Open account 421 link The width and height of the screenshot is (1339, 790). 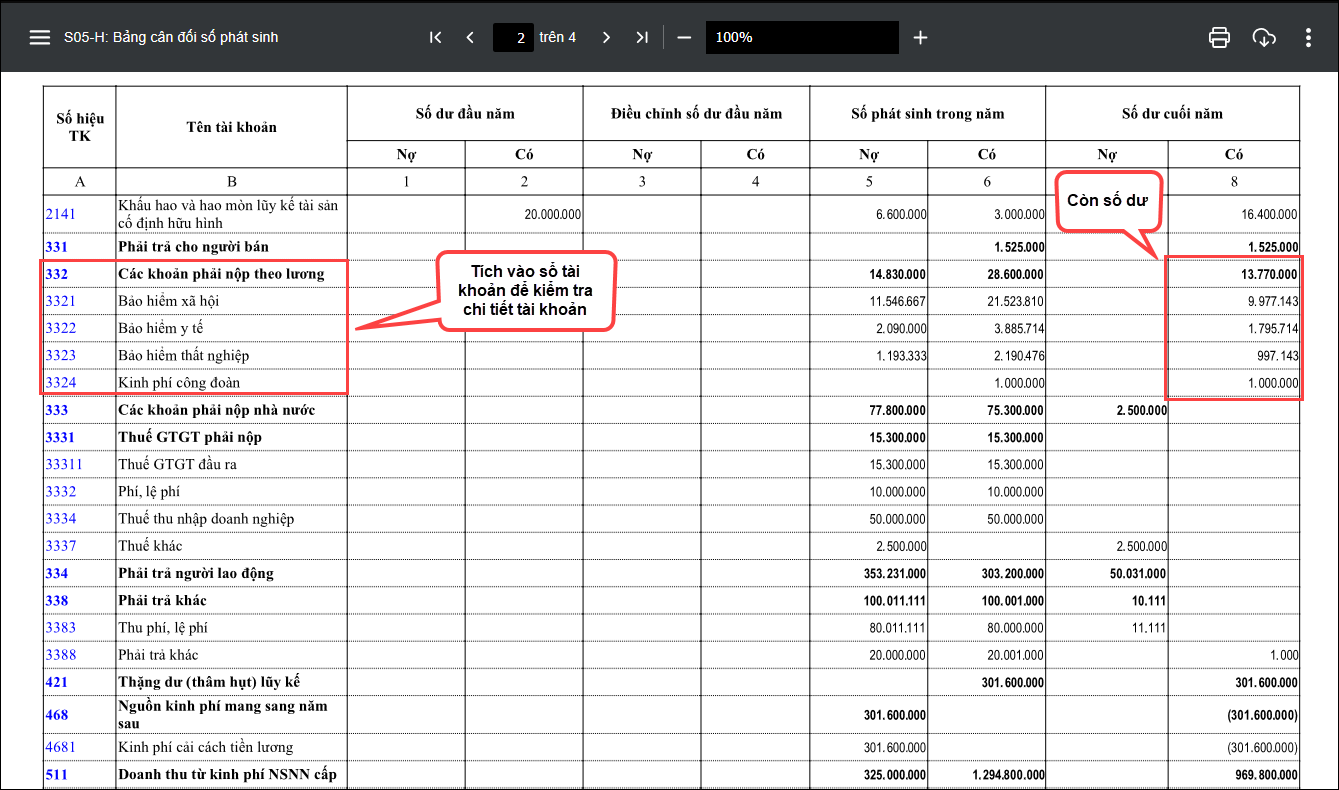pyautogui.click(x=56, y=681)
